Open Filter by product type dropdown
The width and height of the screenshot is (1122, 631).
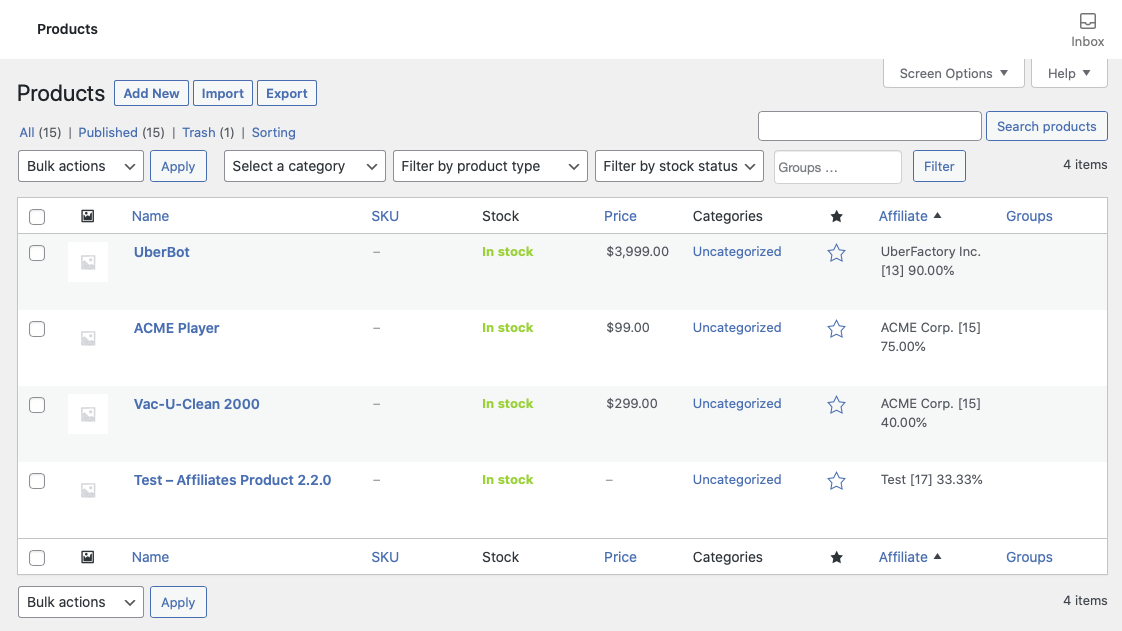490,166
